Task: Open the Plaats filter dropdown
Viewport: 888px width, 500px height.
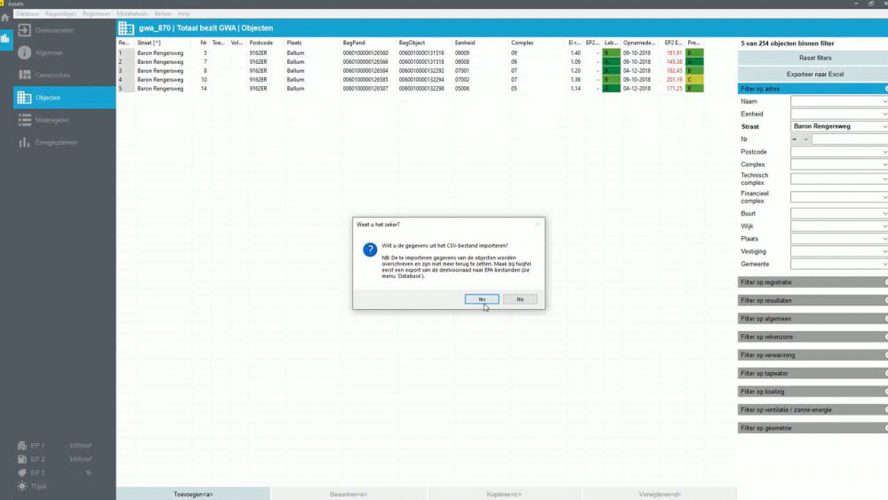Action: pos(838,239)
